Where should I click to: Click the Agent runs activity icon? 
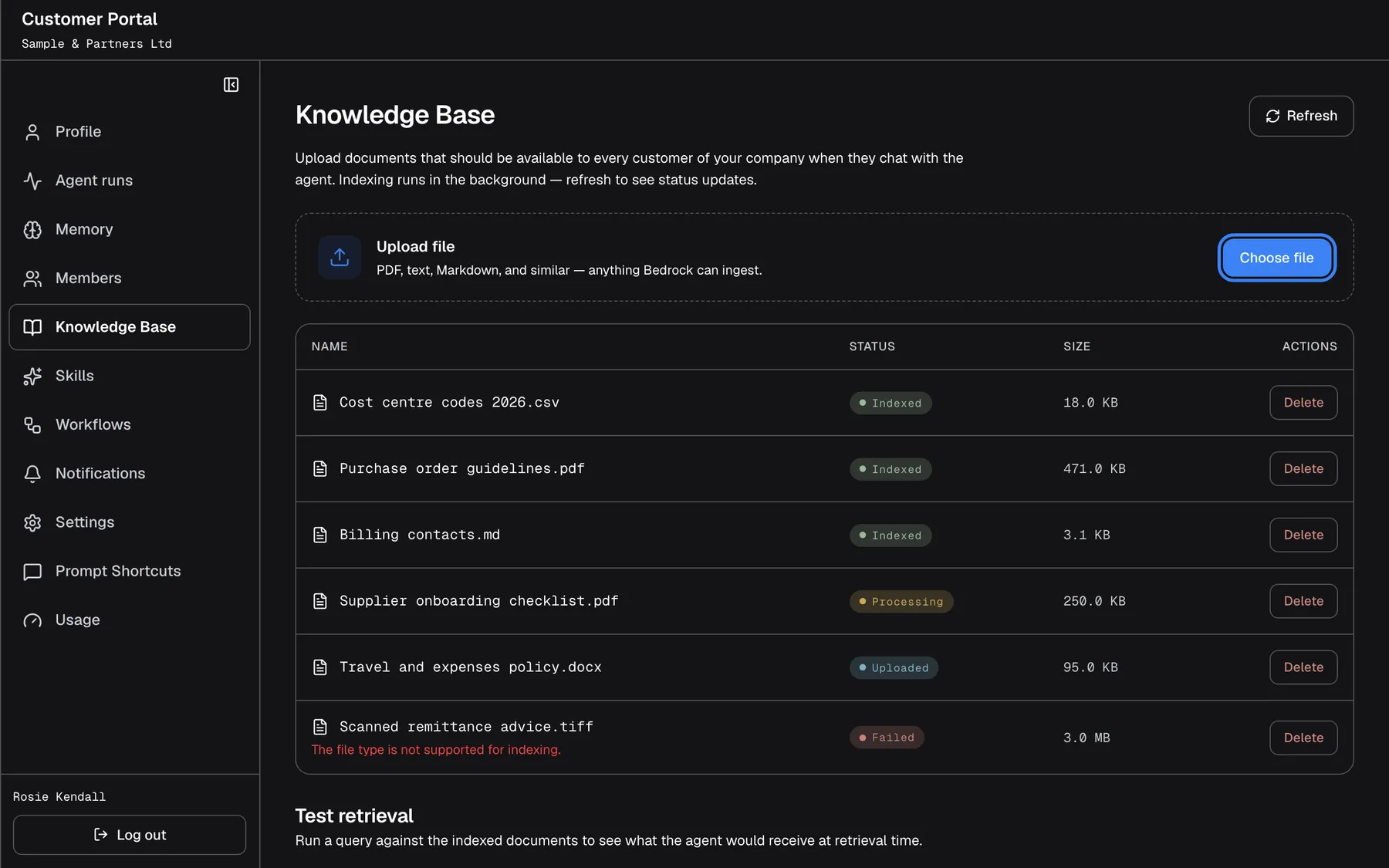(x=32, y=181)
